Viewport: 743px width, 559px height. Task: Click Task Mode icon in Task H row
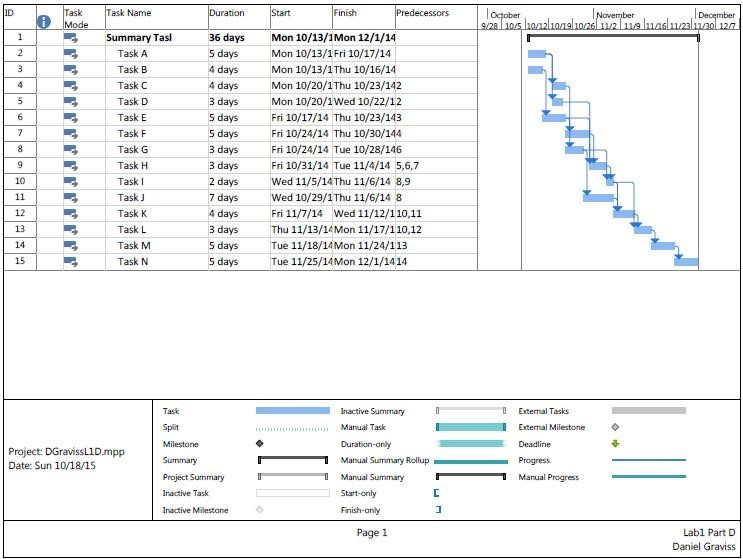(71, 166)
